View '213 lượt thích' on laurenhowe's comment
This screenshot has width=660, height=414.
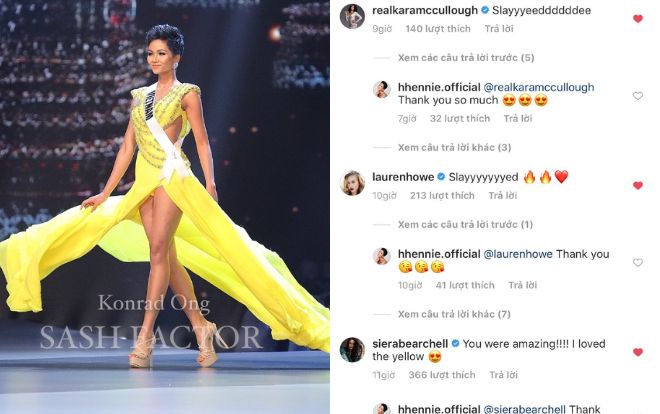(442, 196)
